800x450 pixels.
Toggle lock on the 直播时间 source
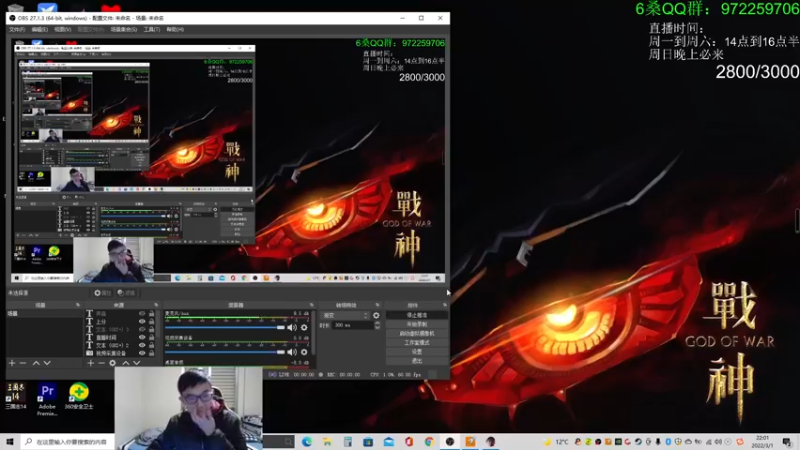click(152, 337)
